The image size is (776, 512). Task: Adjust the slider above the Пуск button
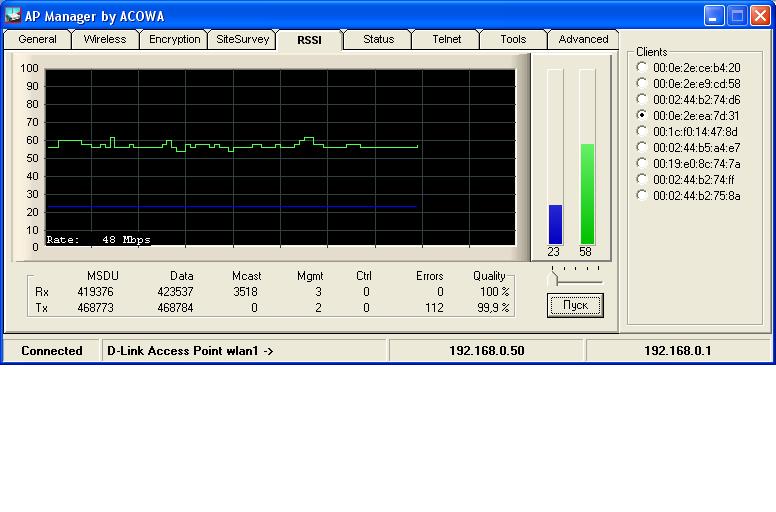coord(554,280)
